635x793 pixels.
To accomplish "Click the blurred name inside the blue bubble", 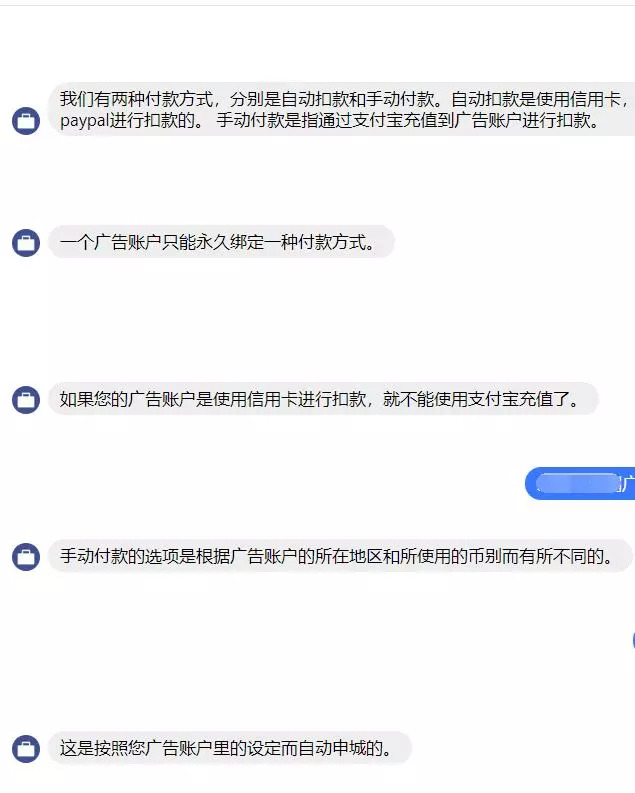I will click(x=577, y=483).
